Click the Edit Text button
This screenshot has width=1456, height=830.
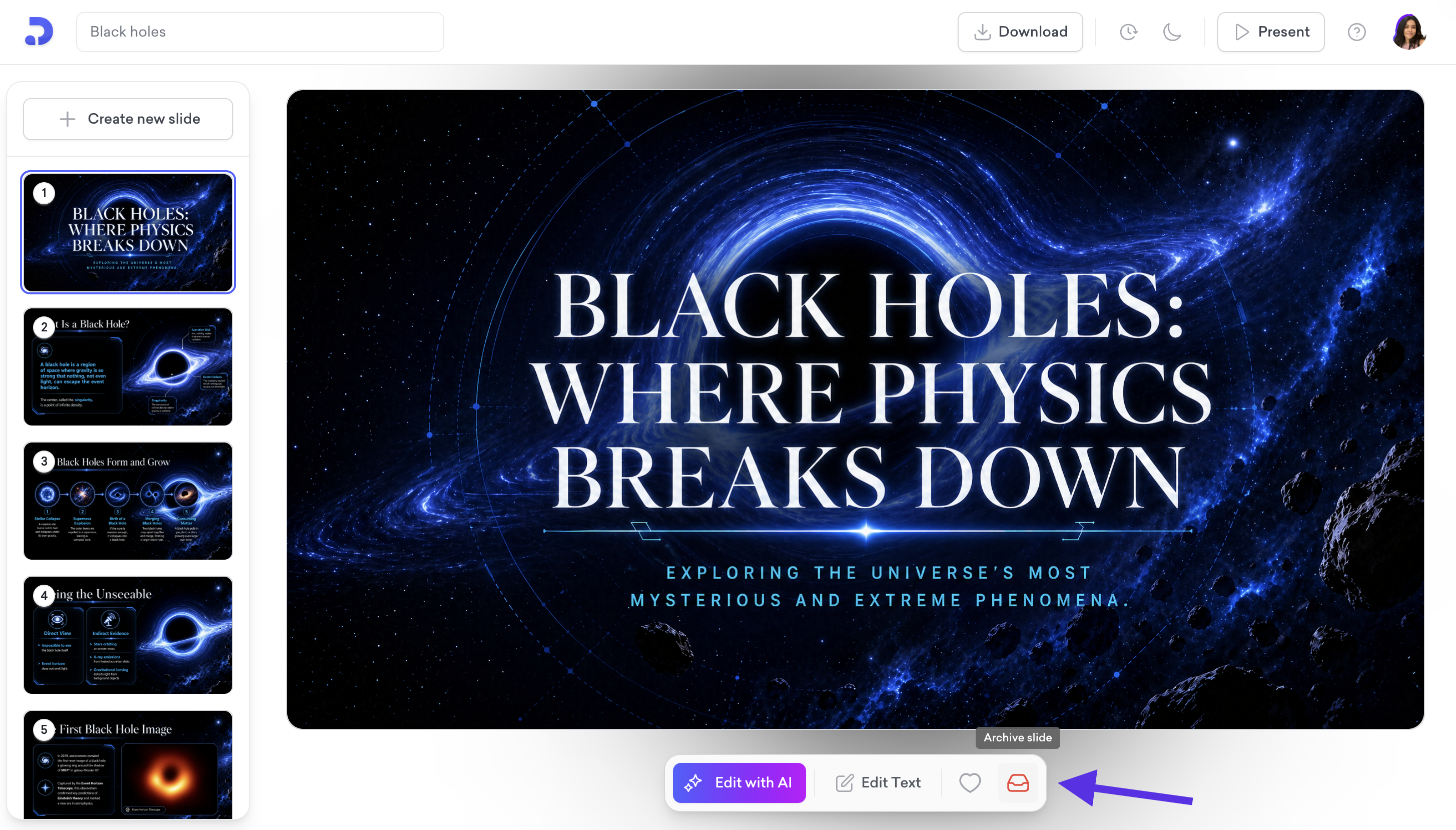click(878, 782)
